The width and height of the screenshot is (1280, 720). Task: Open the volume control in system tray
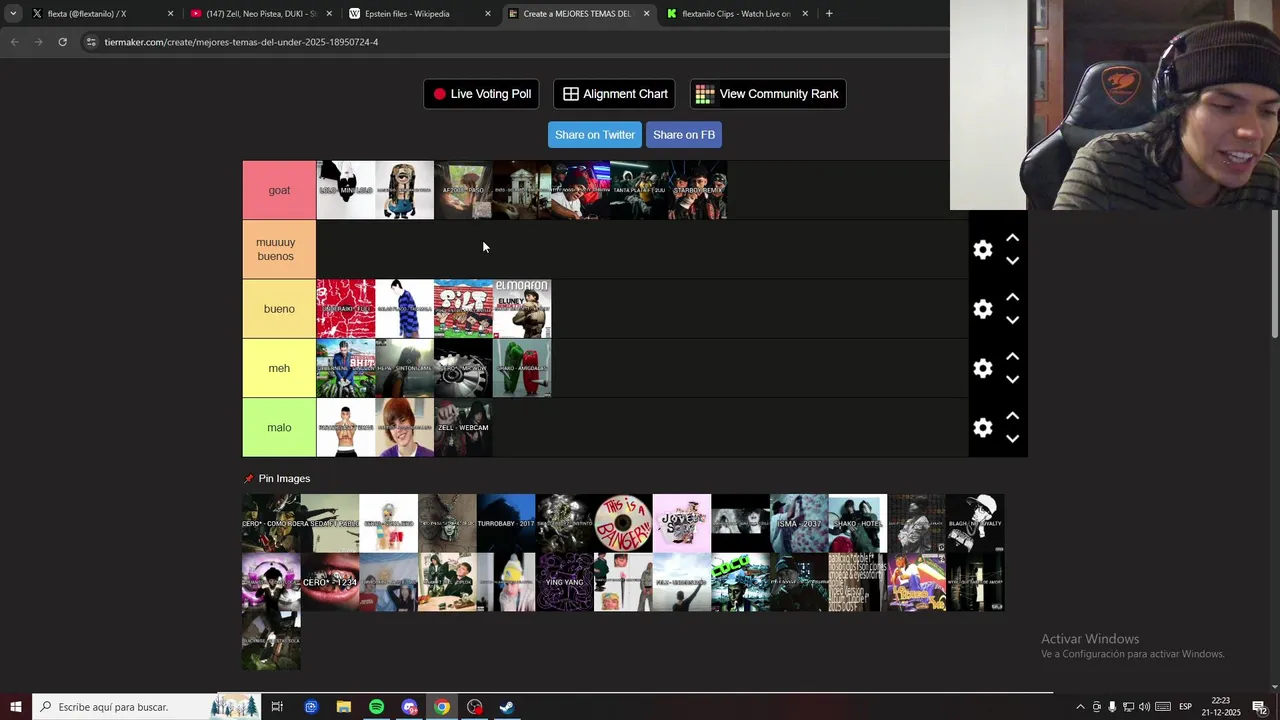(x=1144, y=707)
